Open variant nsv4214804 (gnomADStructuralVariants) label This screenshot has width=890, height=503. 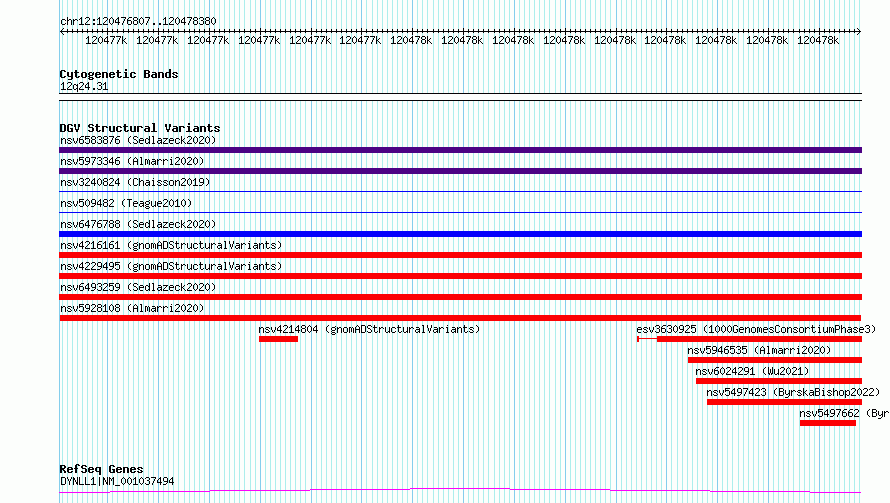[369, 329]
